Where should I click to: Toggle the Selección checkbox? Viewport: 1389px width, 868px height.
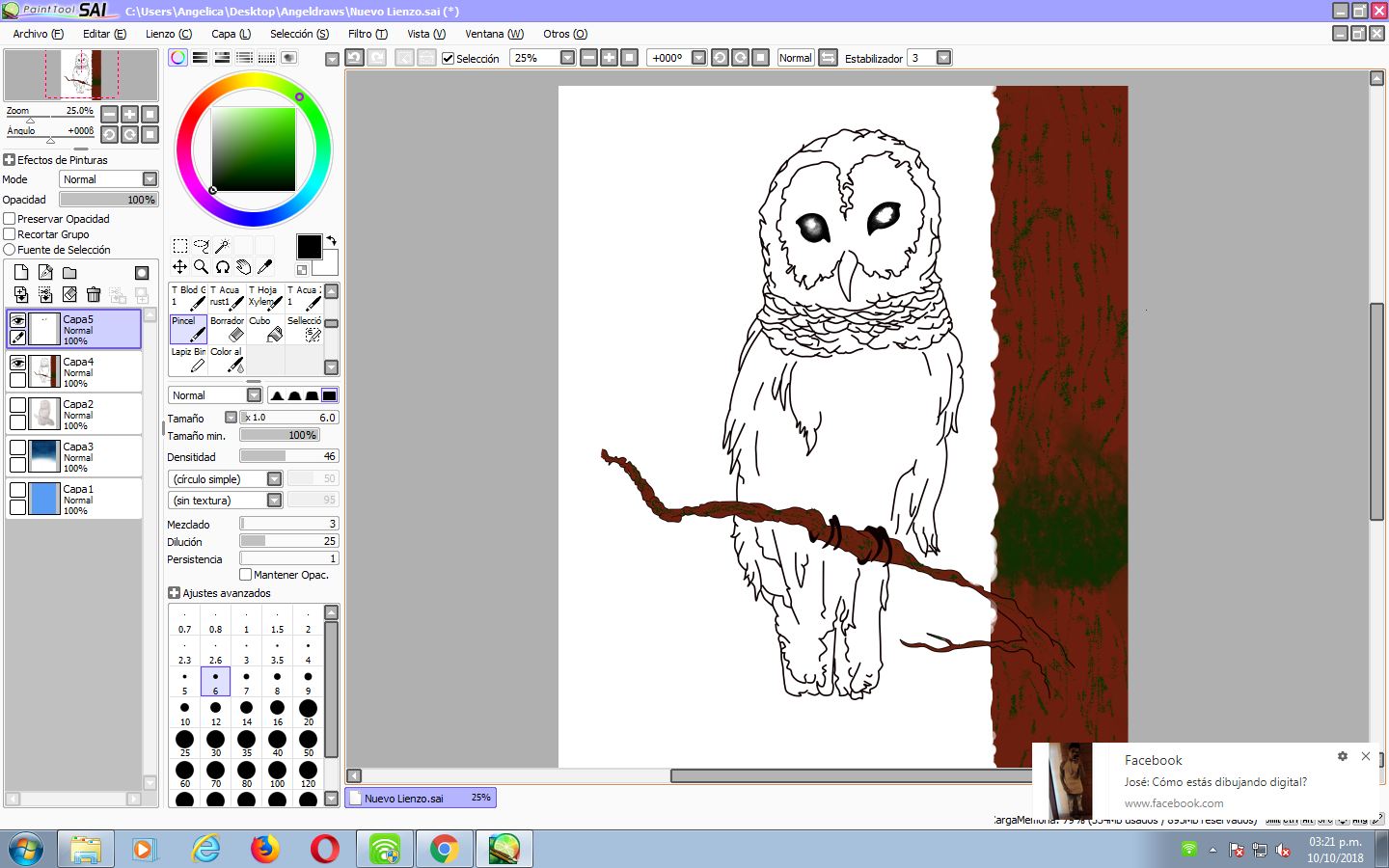448,58
